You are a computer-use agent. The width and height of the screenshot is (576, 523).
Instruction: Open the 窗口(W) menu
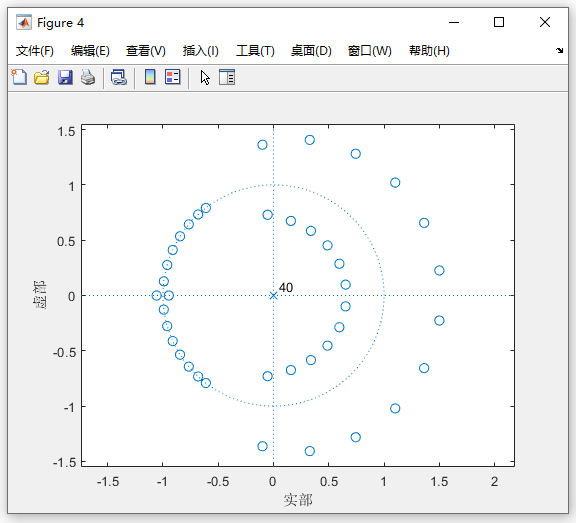pos(370,51)
